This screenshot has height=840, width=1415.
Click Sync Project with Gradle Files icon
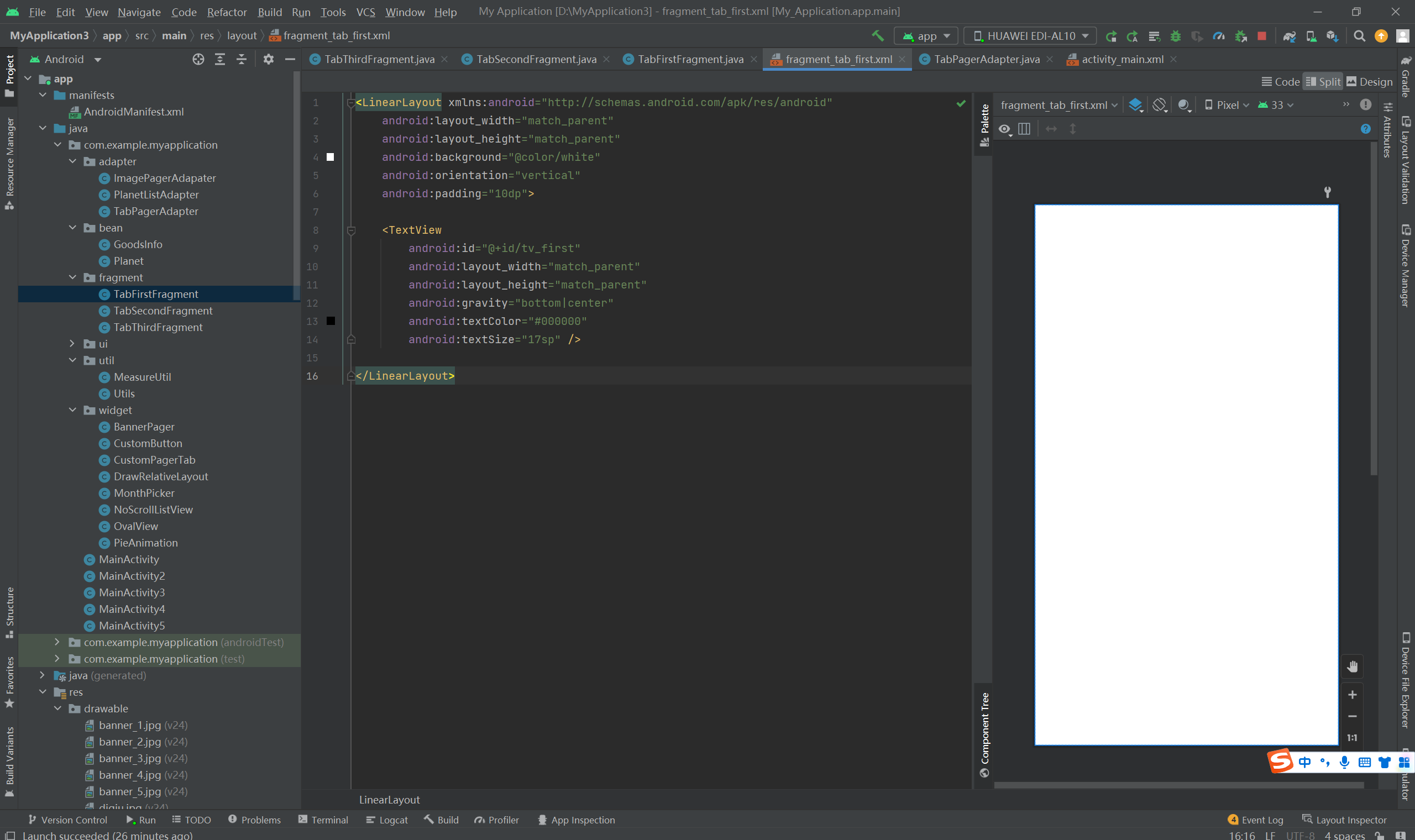pyautogui.click(x=1289, y=36)
